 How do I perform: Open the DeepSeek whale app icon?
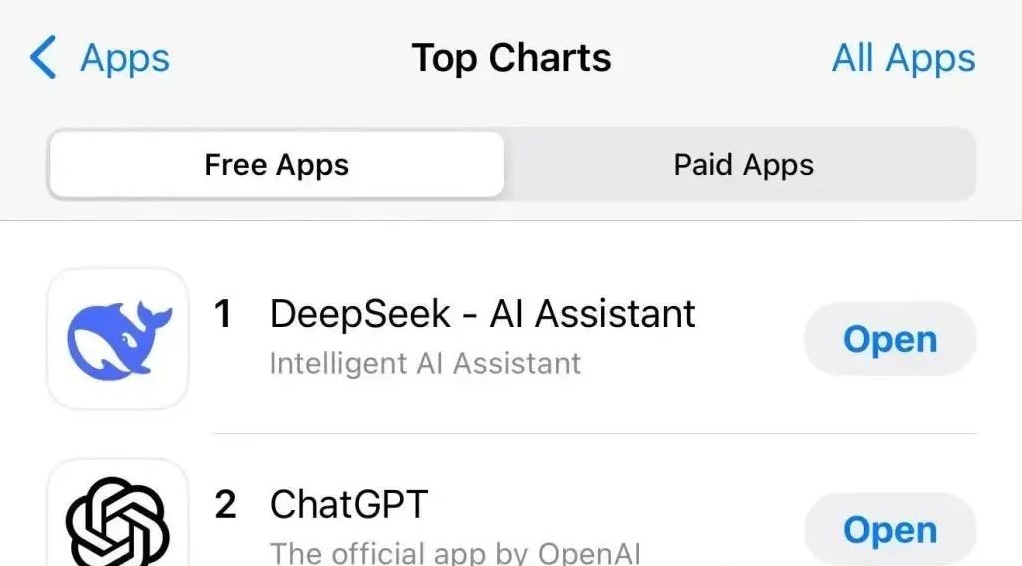118,339
